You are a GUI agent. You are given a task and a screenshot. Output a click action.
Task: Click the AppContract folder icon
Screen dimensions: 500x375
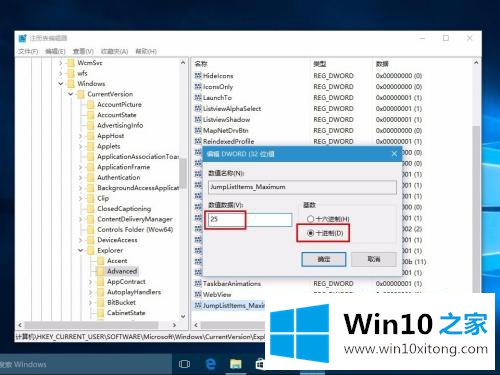coord(100,282)
